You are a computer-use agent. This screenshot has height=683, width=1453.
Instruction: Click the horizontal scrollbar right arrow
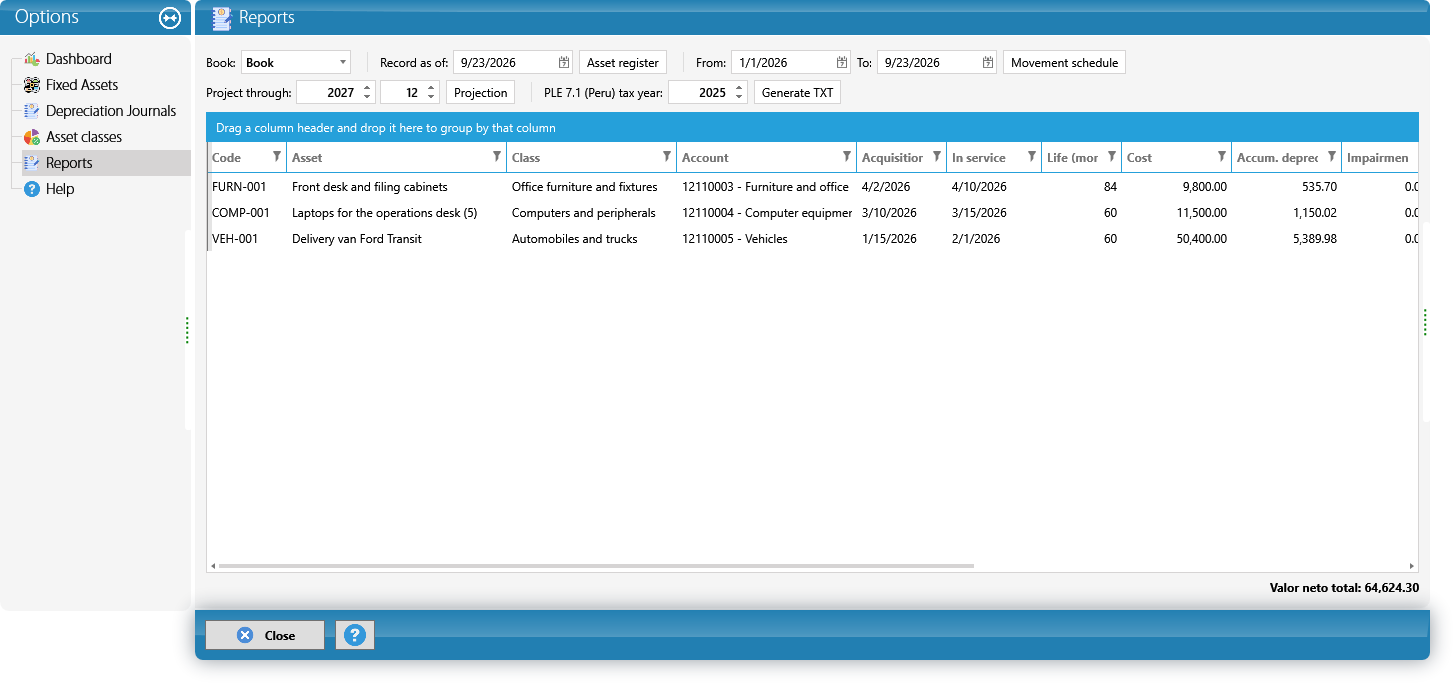point(1412,566)
